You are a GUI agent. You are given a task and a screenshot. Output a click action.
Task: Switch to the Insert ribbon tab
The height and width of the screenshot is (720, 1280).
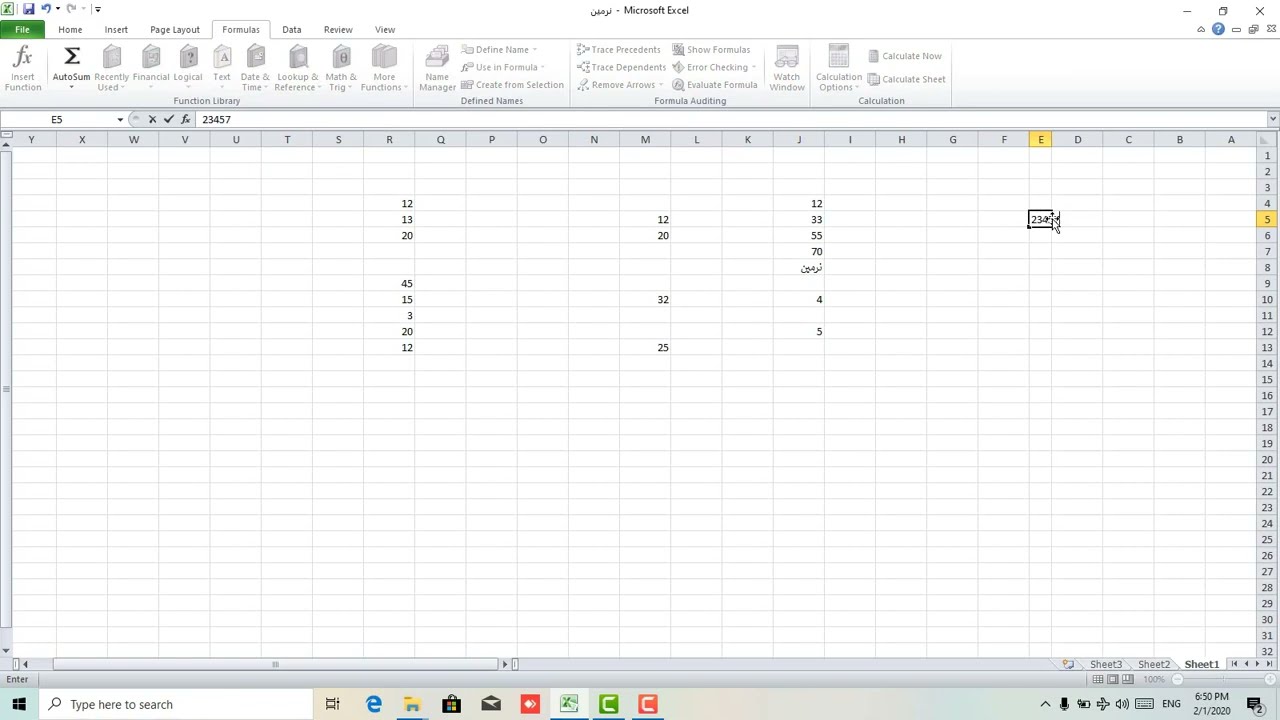(x=116, y=29)
